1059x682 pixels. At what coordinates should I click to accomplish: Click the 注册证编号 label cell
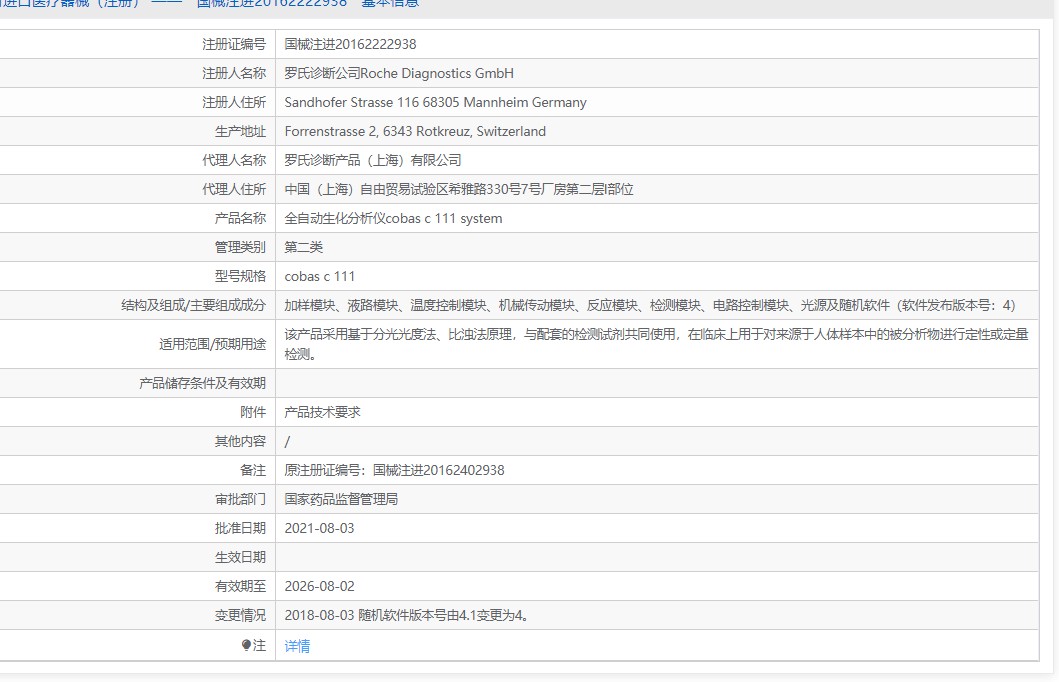pyautogui.click(x=234, y=44)
